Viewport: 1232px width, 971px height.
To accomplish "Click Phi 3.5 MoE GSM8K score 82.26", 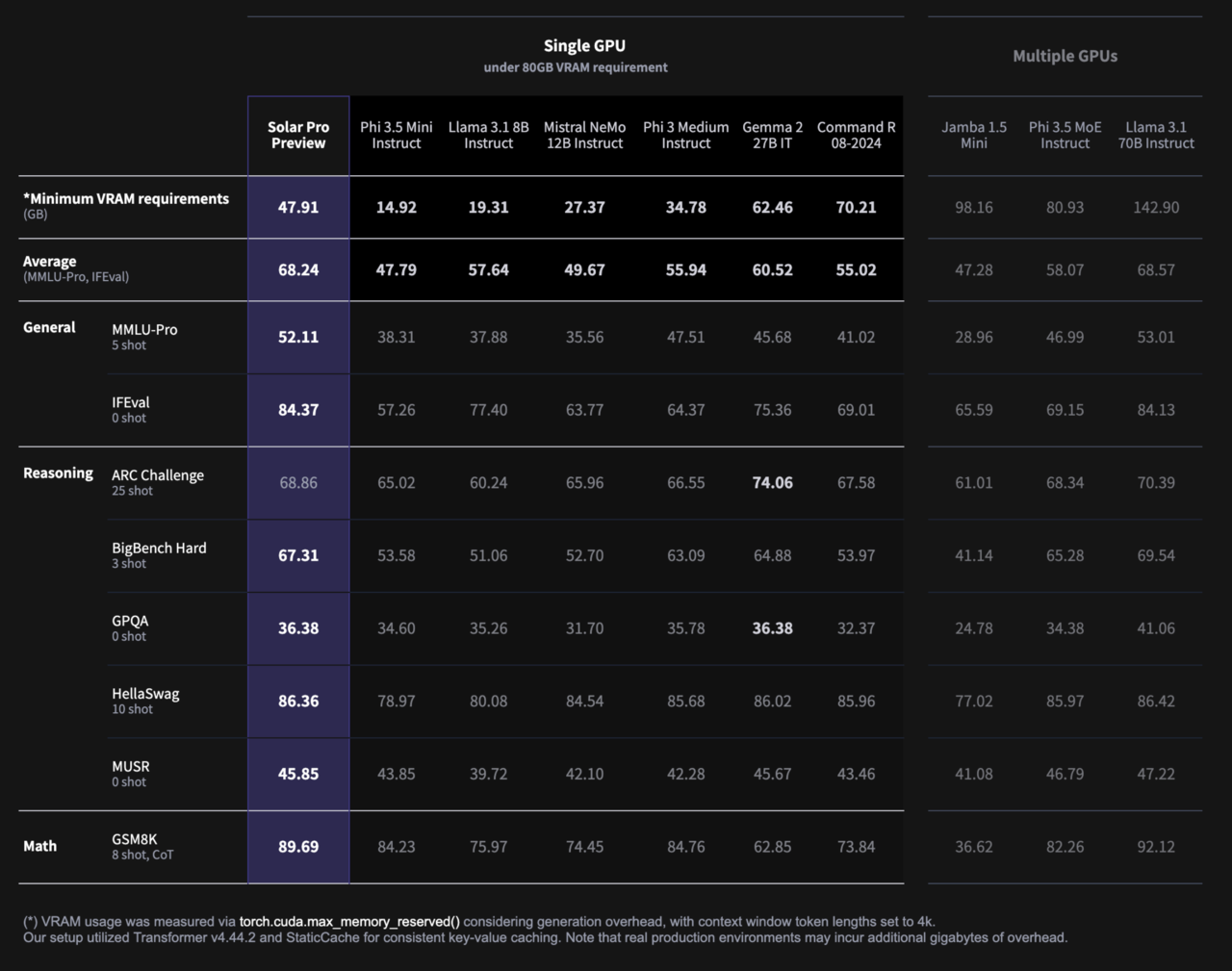I will coord(1065,847).
